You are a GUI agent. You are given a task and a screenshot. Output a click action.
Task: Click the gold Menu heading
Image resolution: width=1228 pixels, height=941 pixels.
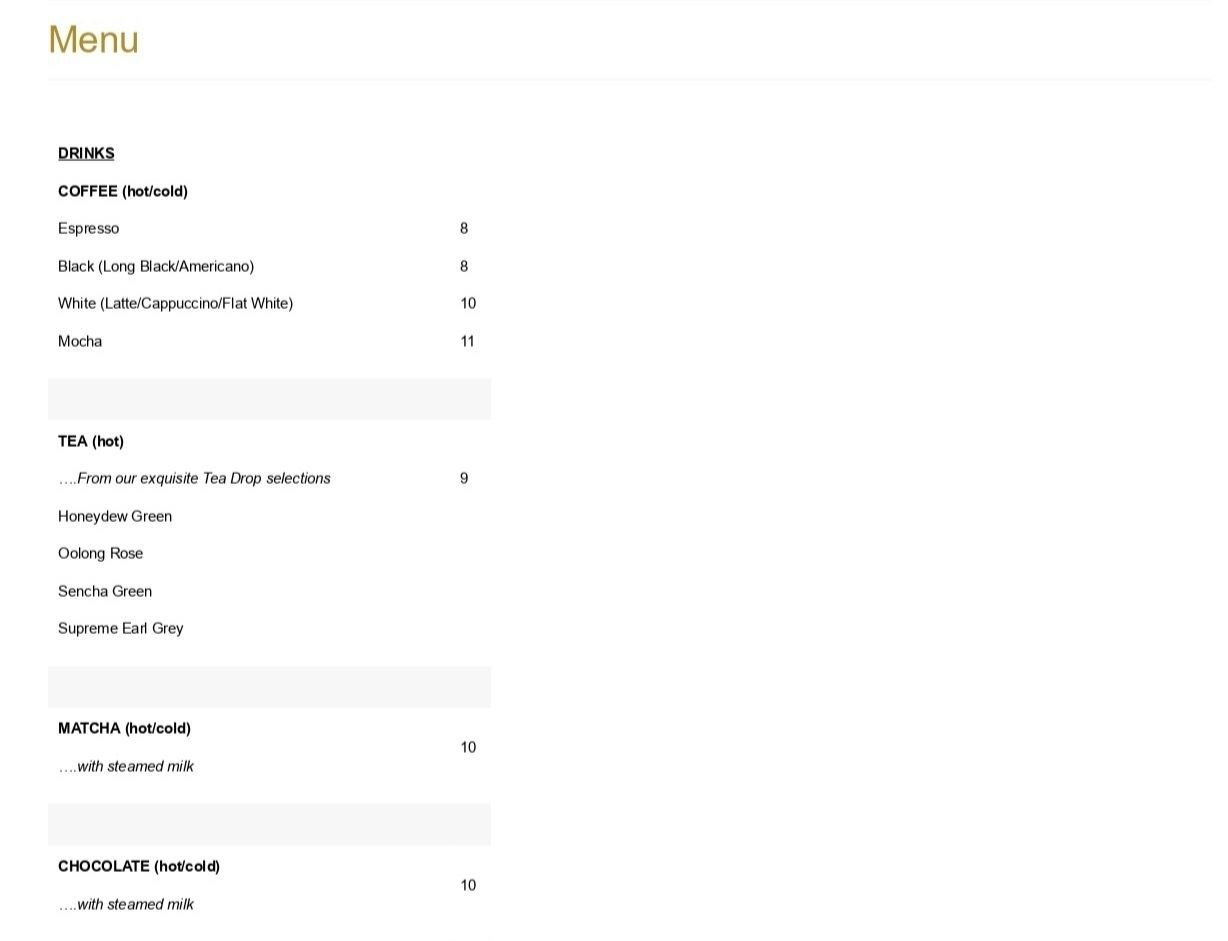[x=93, y=40]
